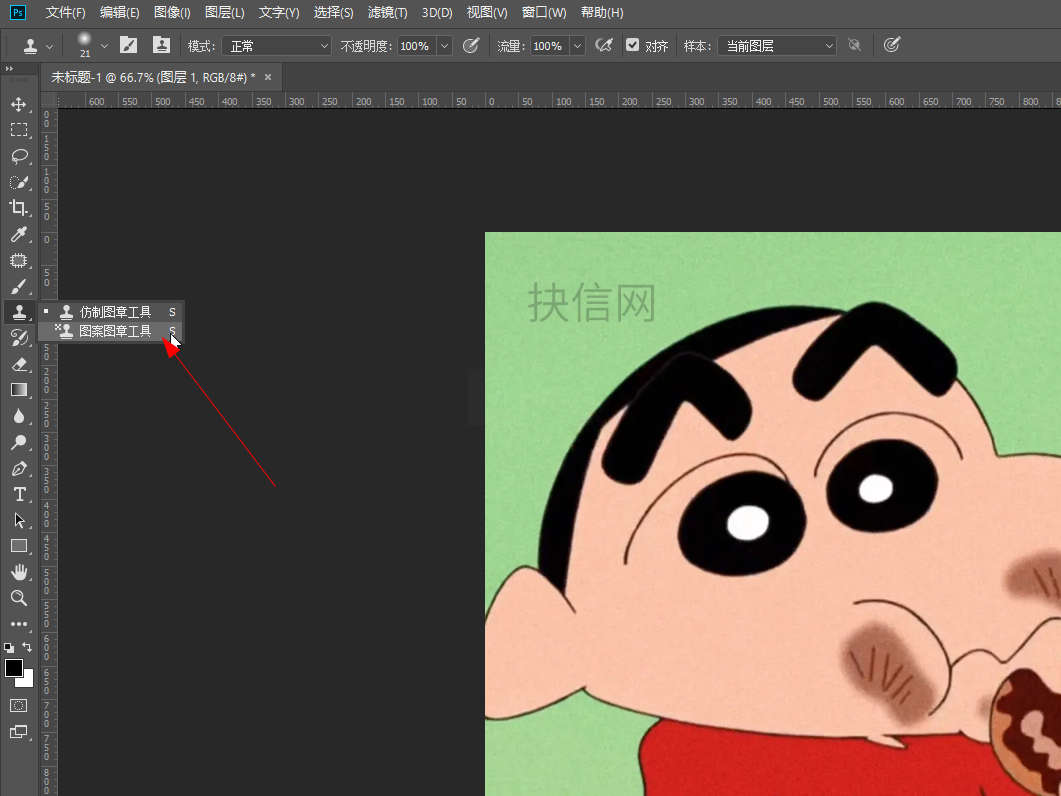Select the Blur tool
The height and width of the screenshot is (796, 1061).
19,416
